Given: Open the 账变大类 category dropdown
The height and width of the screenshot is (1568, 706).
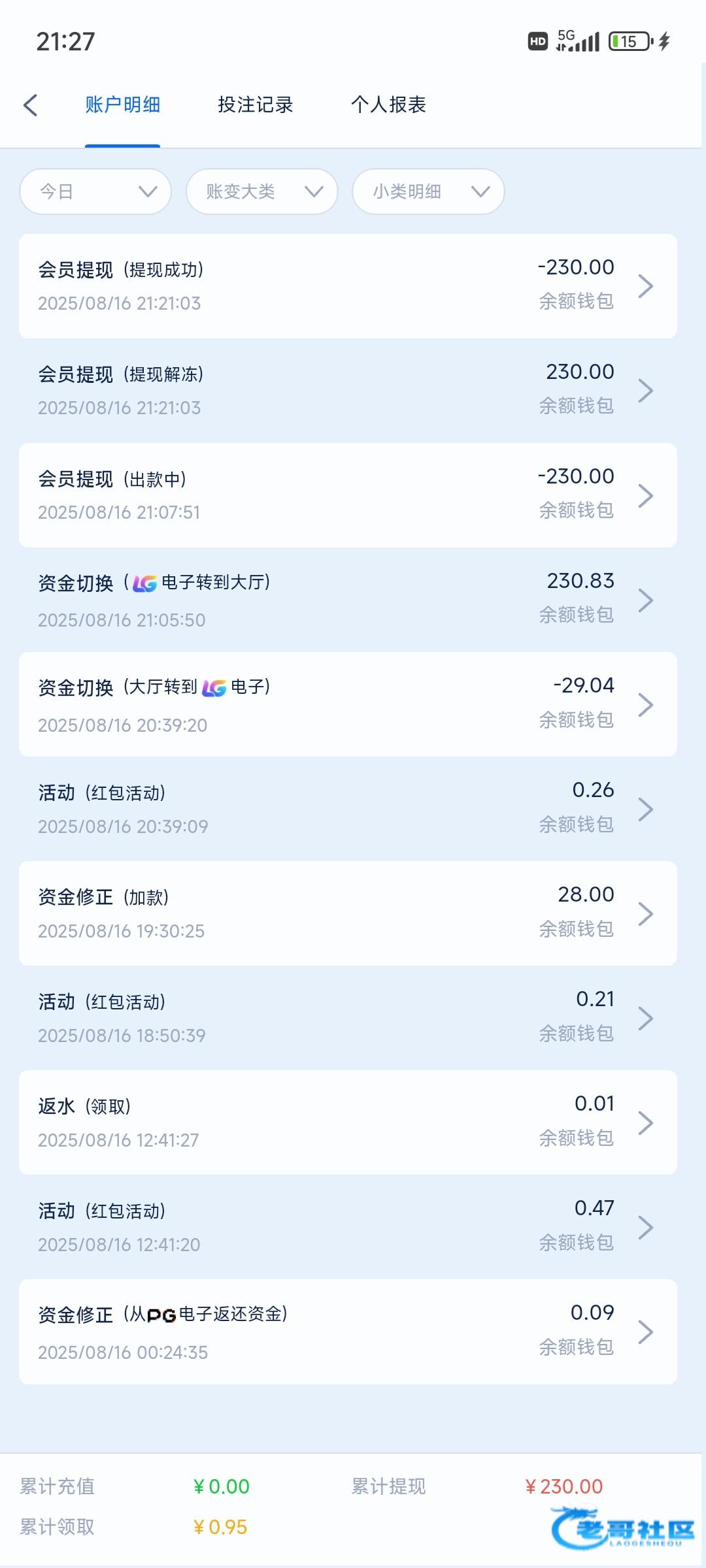Looking at the screenshot, I should coord(261,191).
